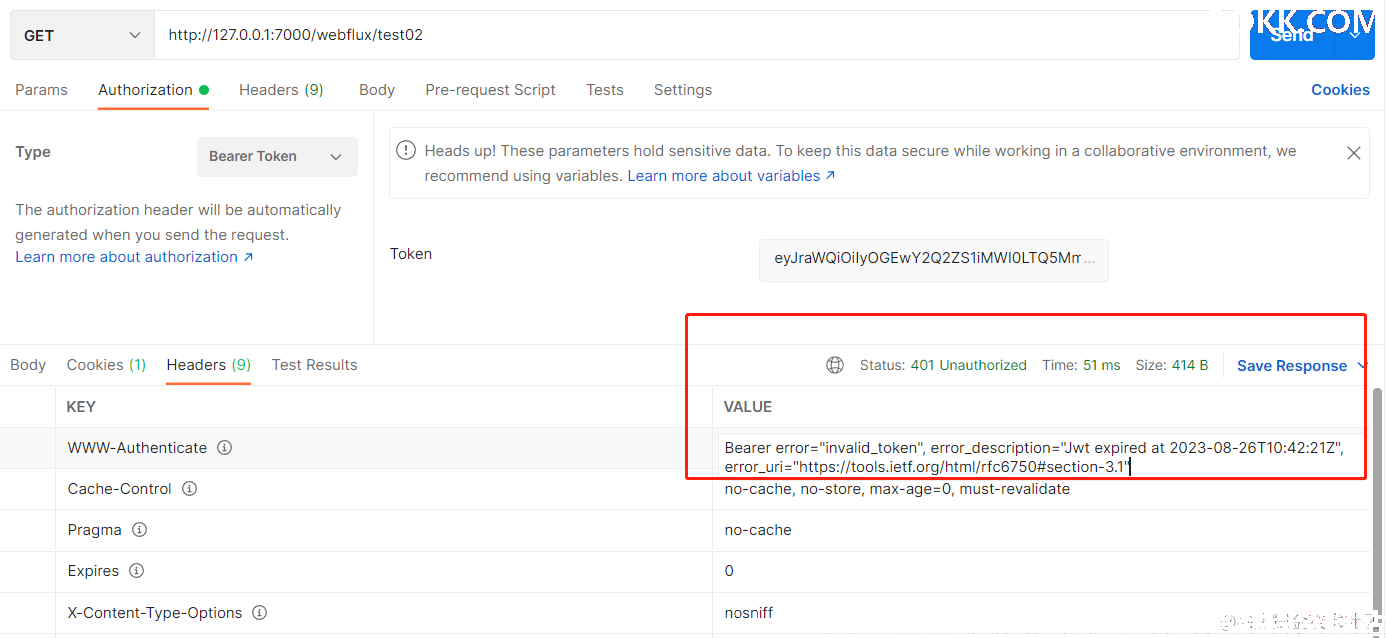
Task: Click the Heads up info icon
Action: pyautogui.click(x=406, y=151)
